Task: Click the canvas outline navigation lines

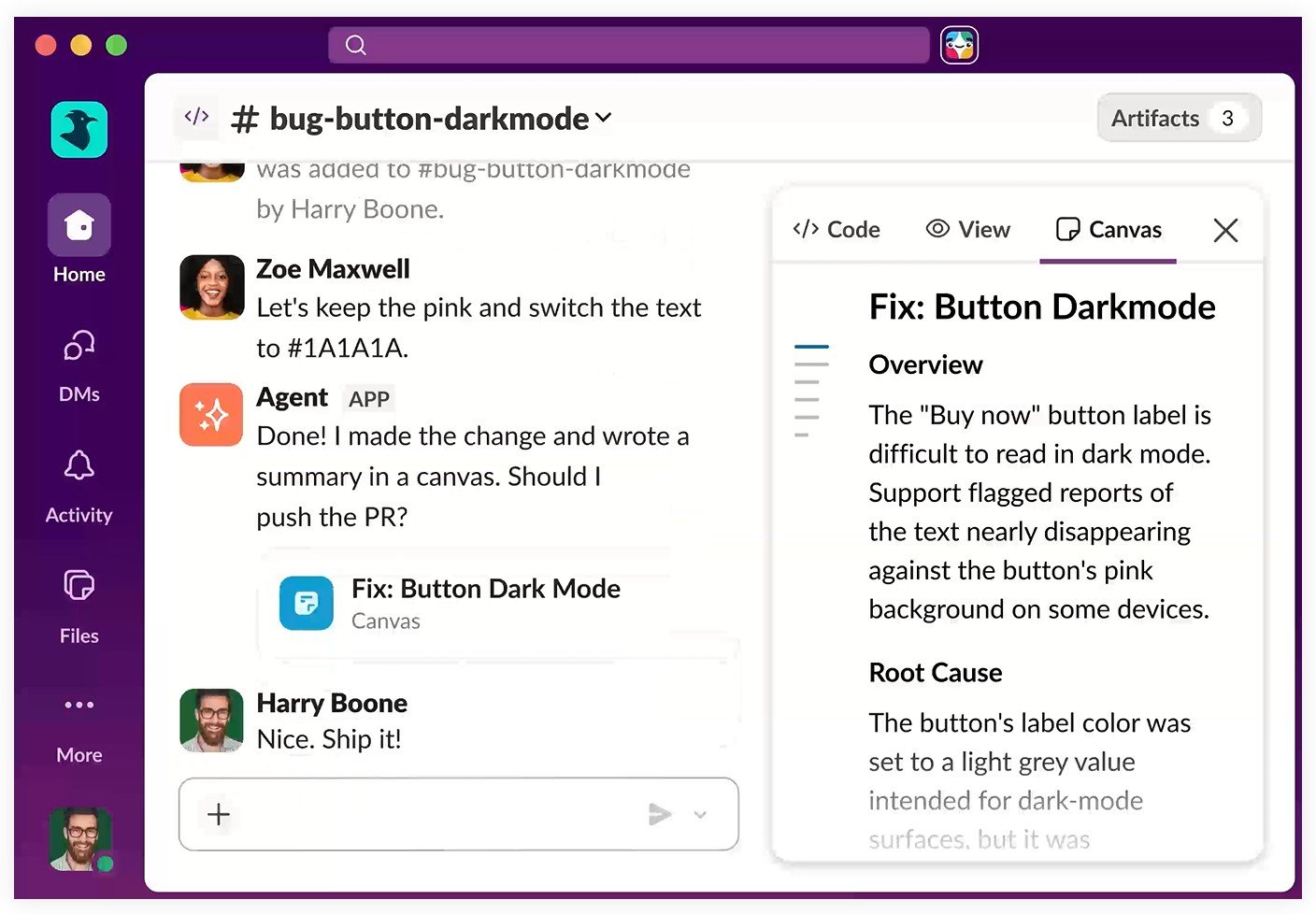Action: pos(811,391)
